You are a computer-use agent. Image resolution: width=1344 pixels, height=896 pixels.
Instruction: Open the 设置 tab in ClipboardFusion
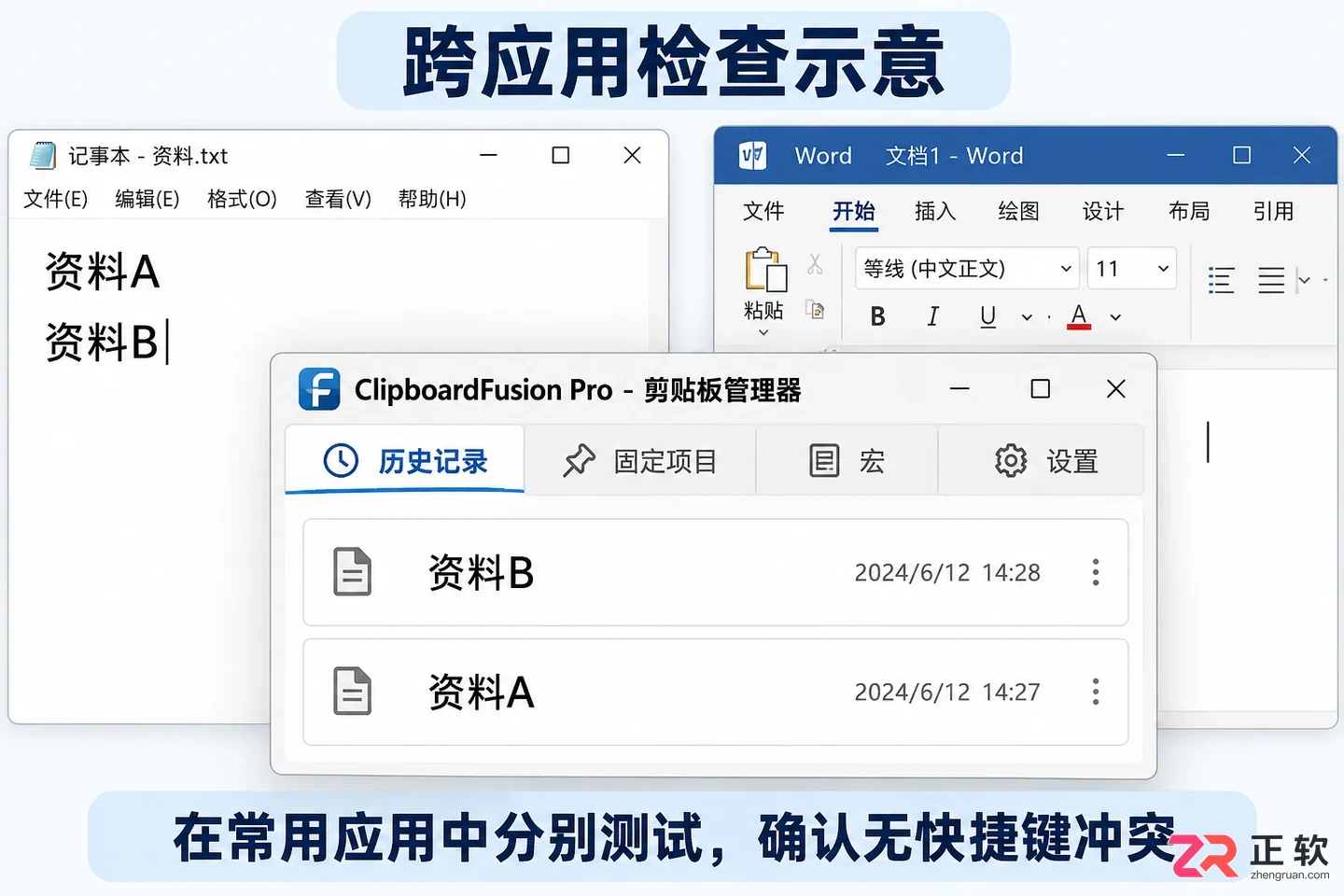point(1041,460)
